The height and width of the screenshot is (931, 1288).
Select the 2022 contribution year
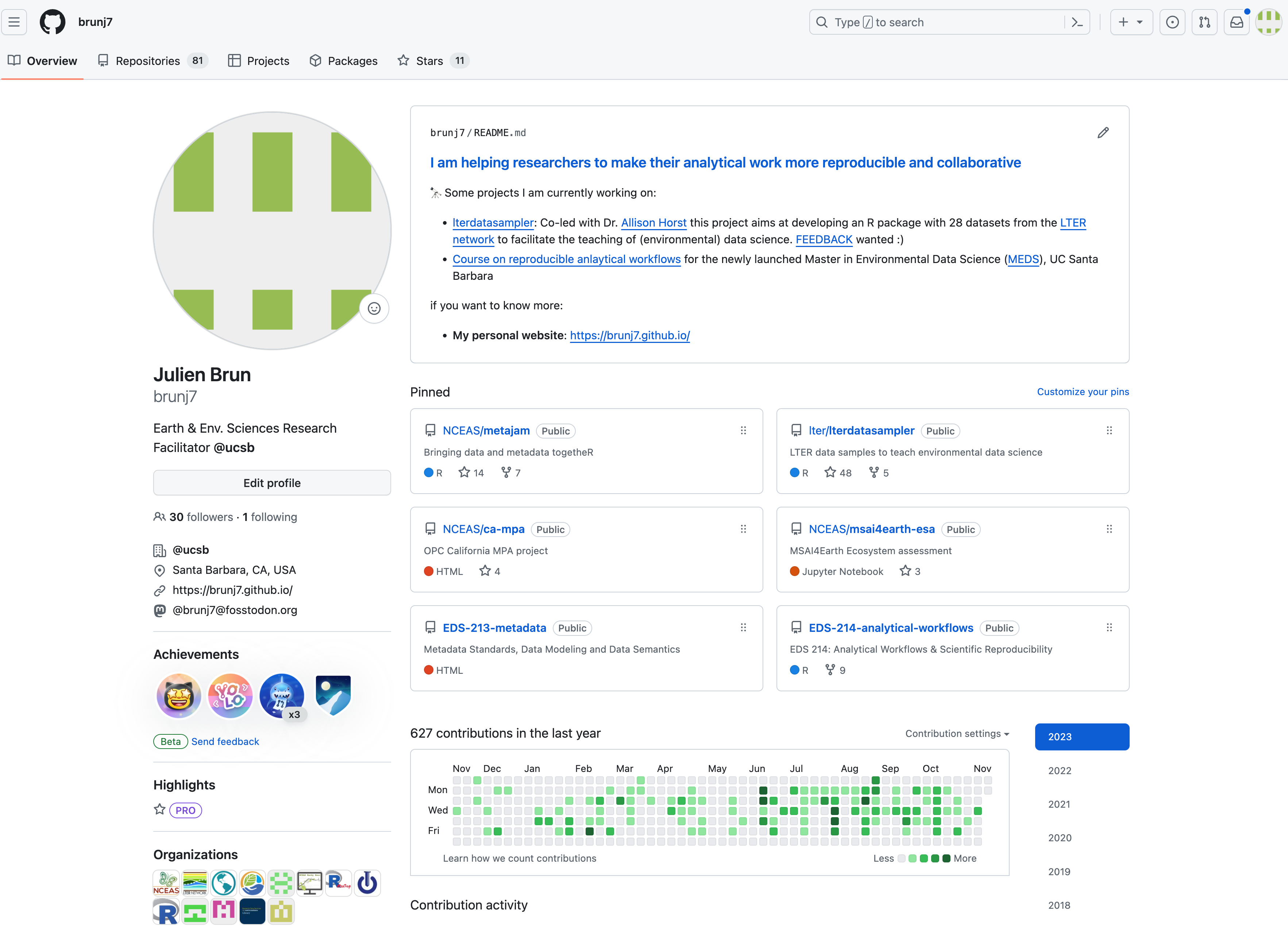pyautogui.click(x=1060, y=770)
